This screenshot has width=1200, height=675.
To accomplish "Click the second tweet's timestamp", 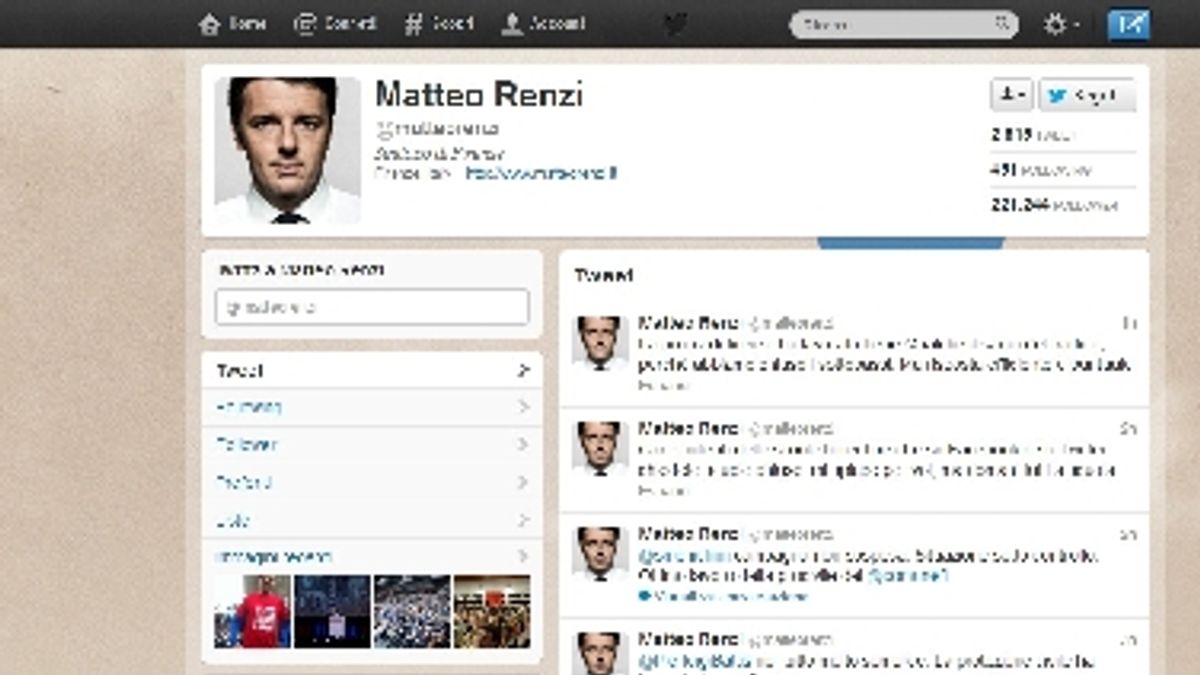I will pyautogui.click(x=1129, y=429).
